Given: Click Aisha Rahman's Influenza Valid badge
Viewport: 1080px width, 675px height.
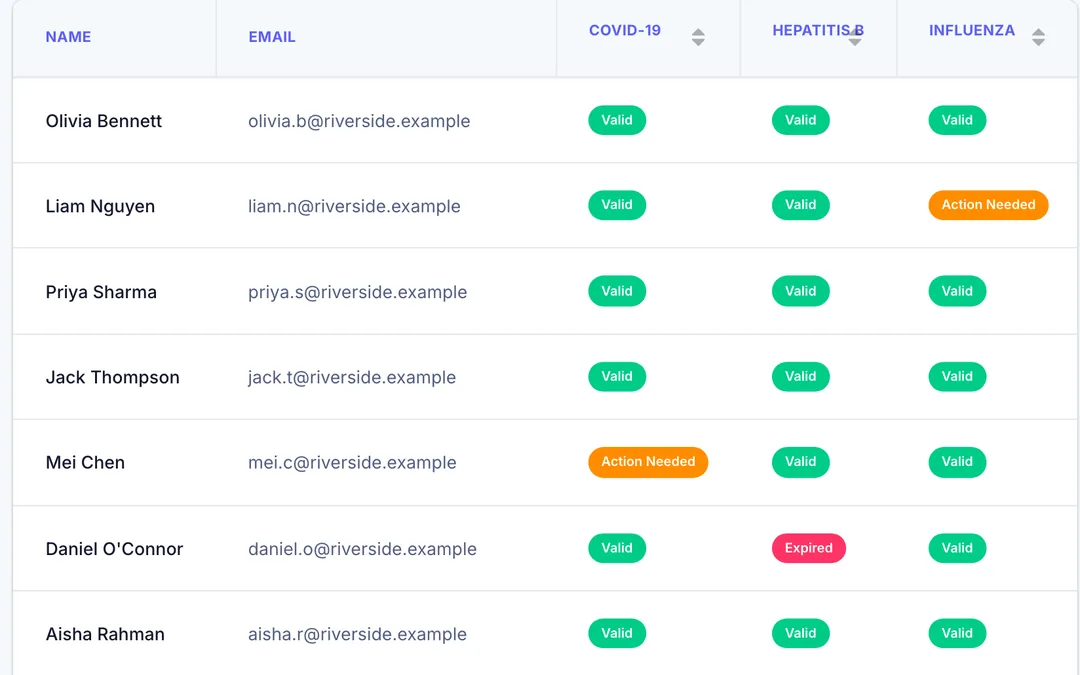Looking at the screenshot, I should click(957, 634).
